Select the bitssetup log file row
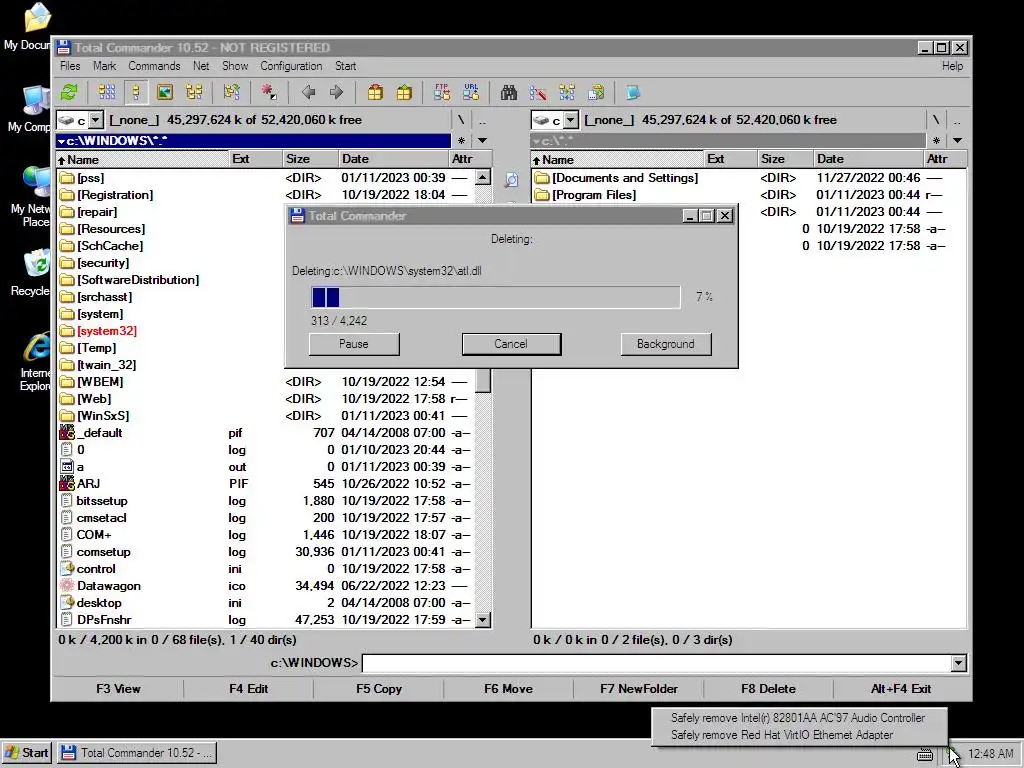This screenshot has height=768, width=1024. click(x=266, y=501)
